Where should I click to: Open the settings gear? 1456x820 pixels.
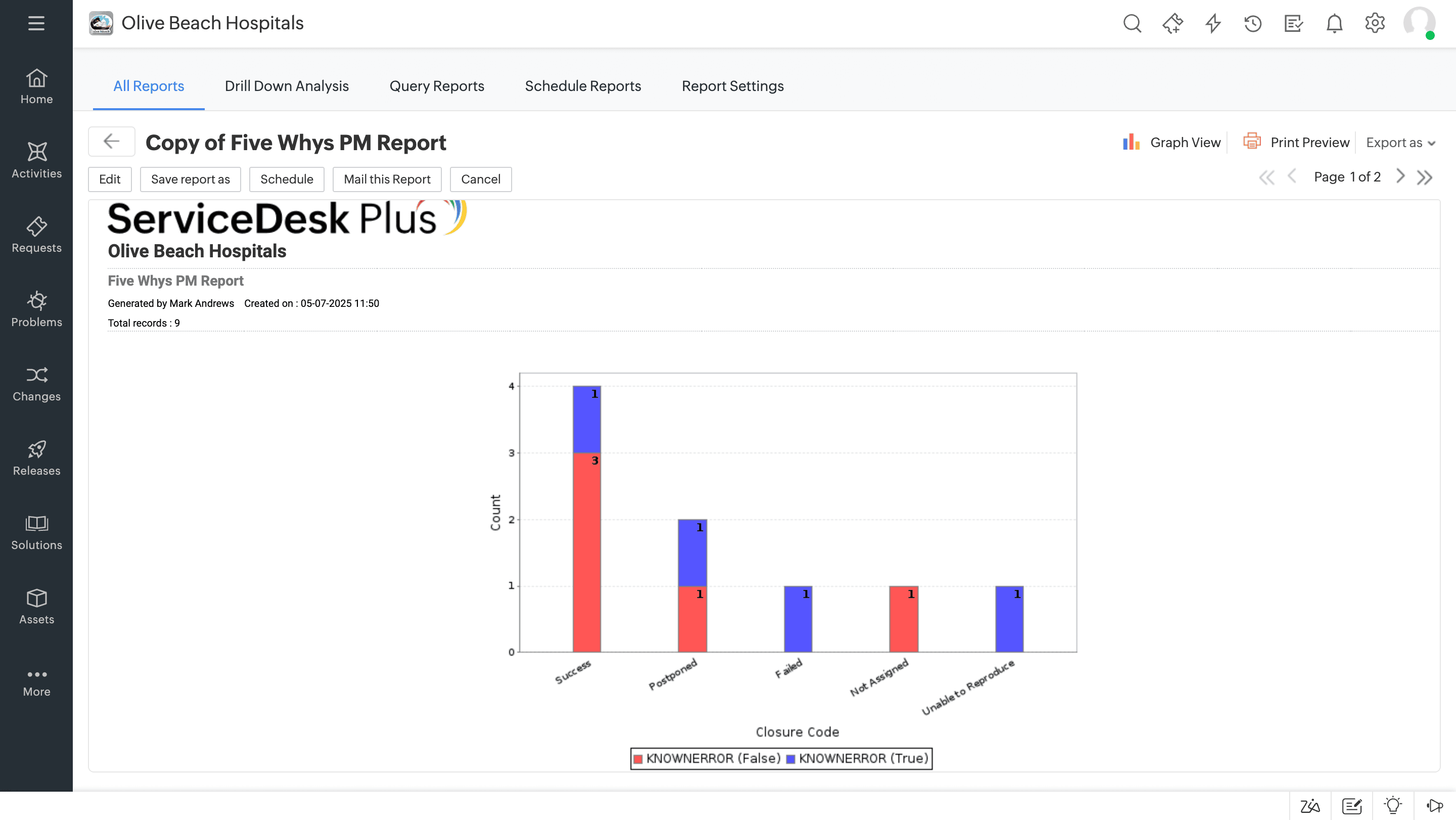(1375, 23)
